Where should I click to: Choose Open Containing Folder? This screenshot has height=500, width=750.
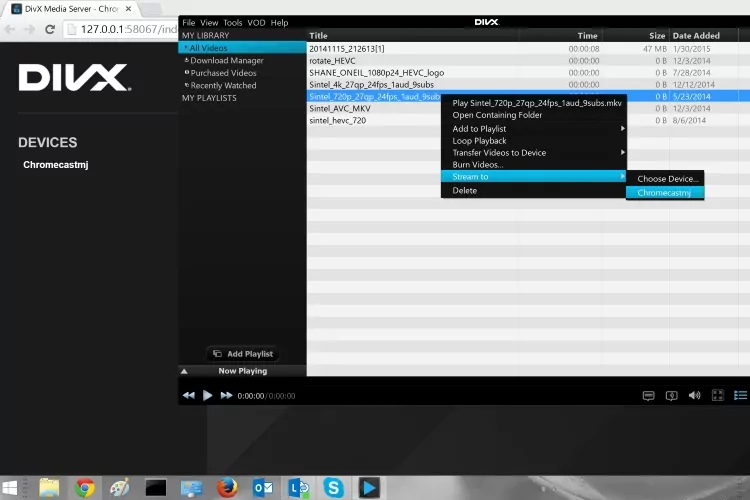click(533, 115)
